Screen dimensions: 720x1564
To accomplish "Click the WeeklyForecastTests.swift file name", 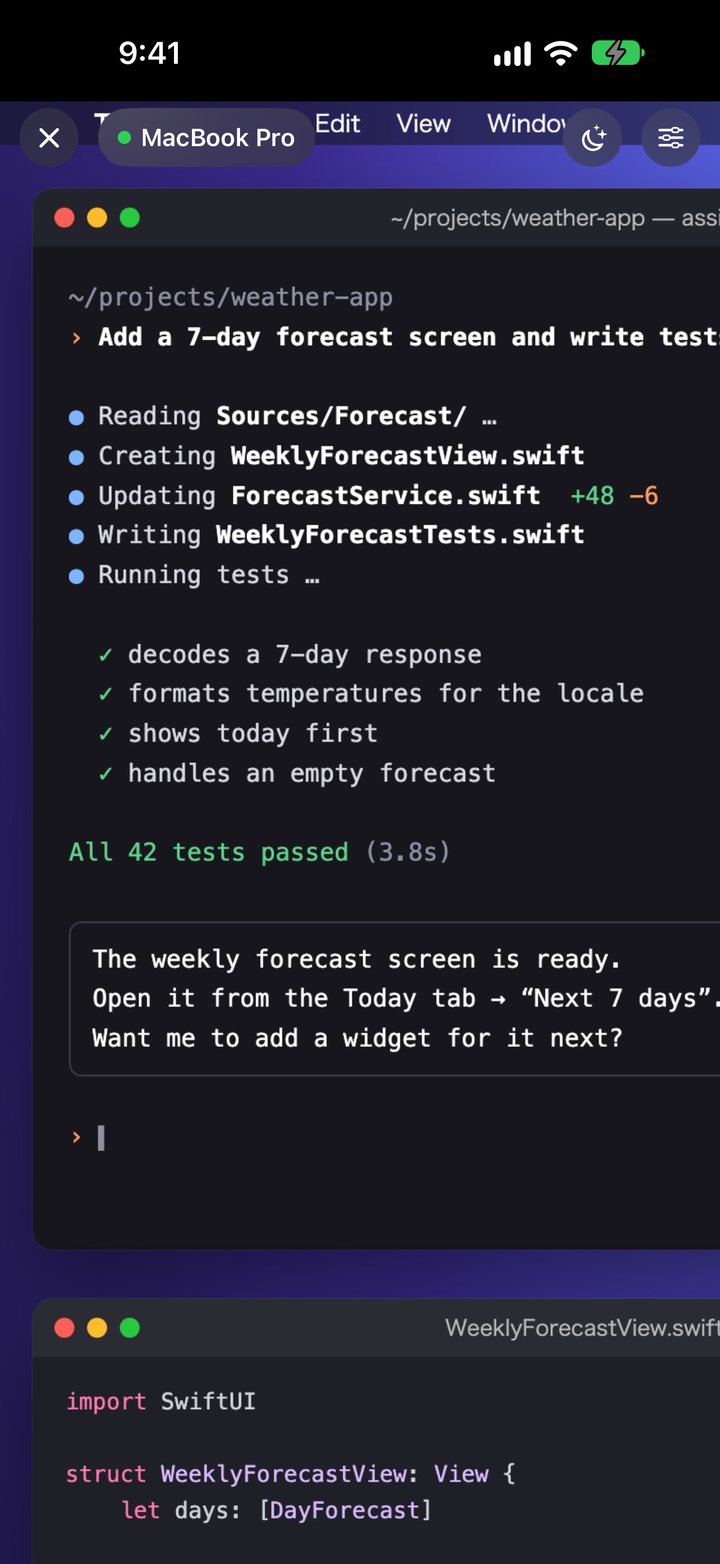I will [x=400, y=534].
